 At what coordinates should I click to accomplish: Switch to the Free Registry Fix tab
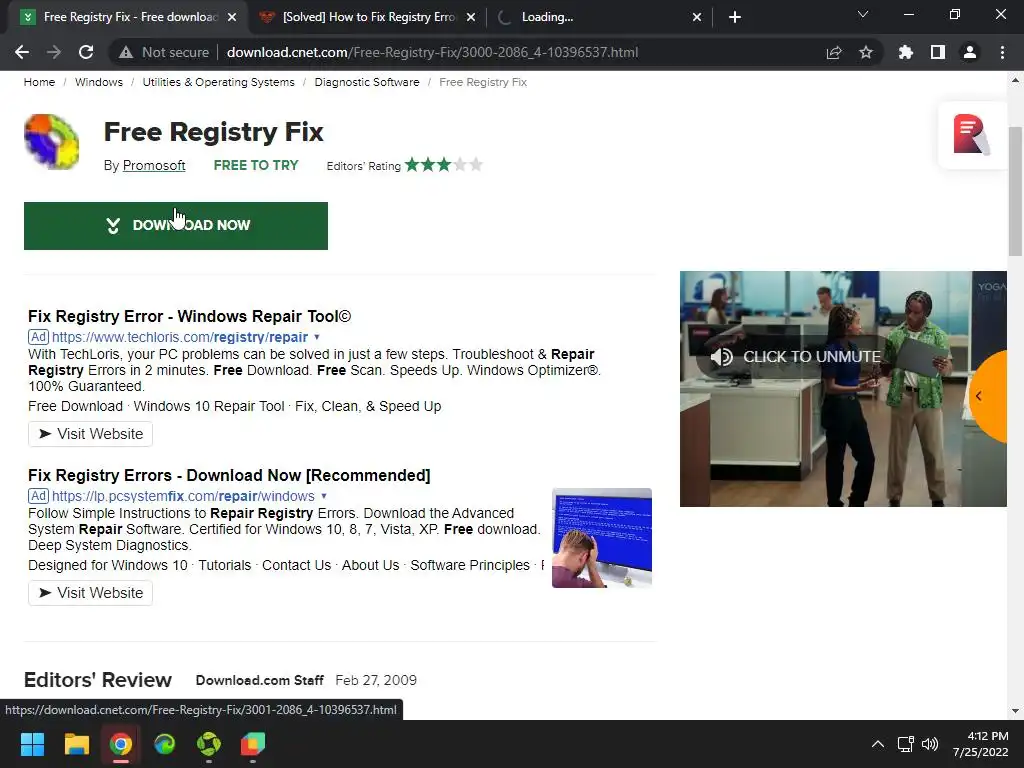point(127,17)
